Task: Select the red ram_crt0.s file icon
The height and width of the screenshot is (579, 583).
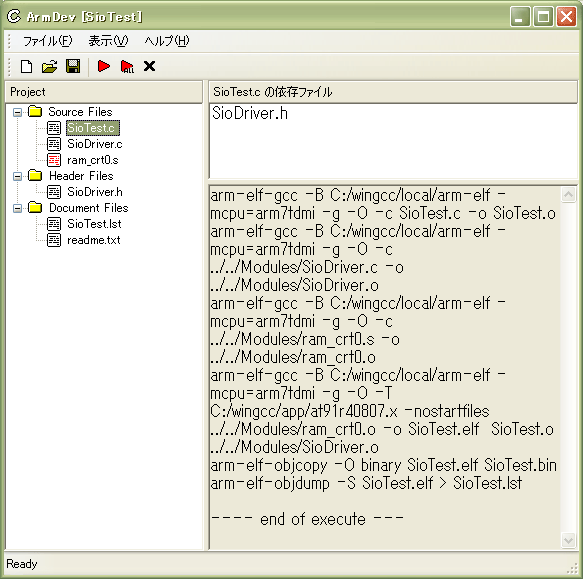Action: 54,160
